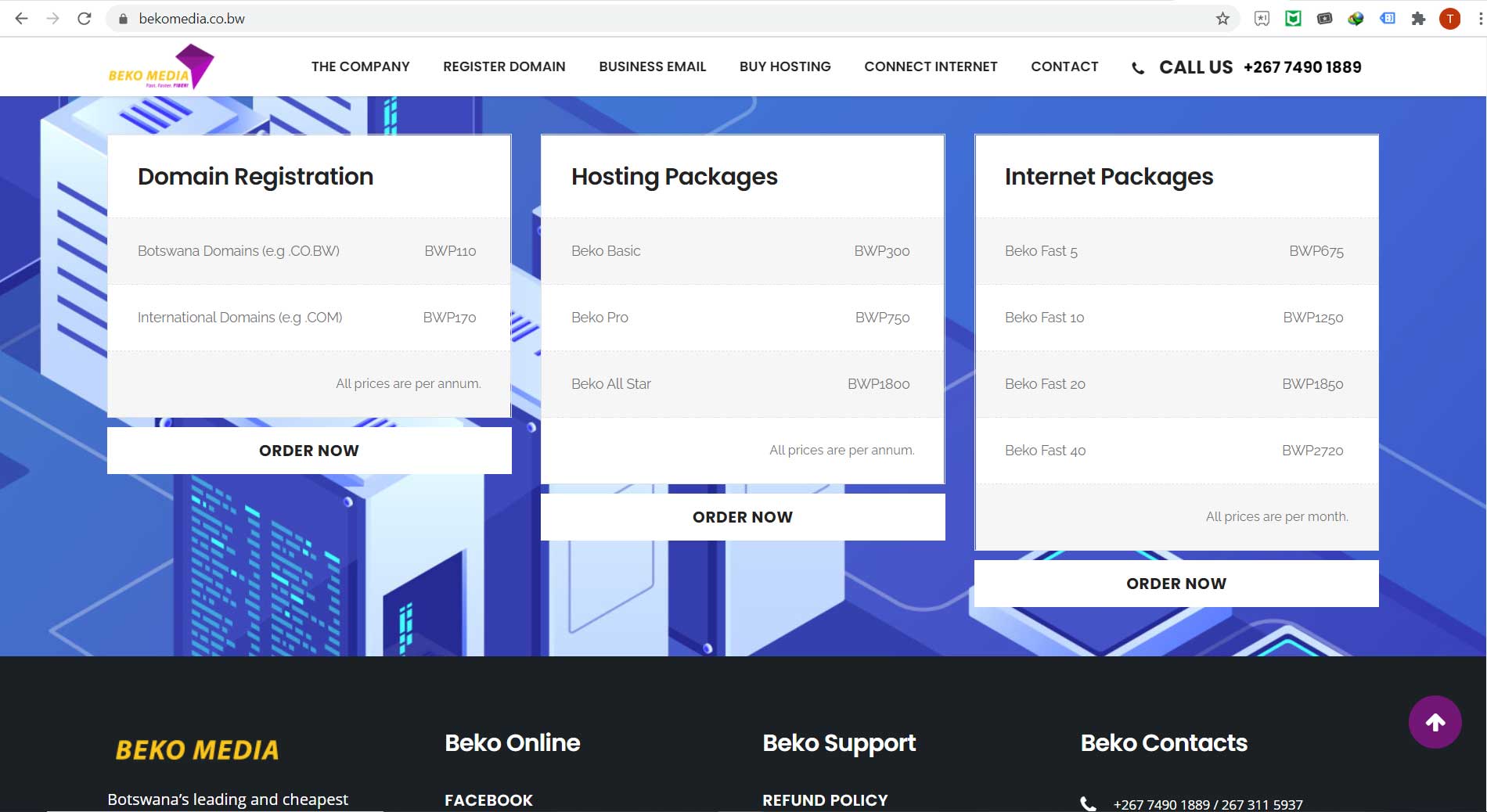Click the BWP750 price
Image resolution: width=1487 pixels, height=812 pixels.
coord(882,318)
